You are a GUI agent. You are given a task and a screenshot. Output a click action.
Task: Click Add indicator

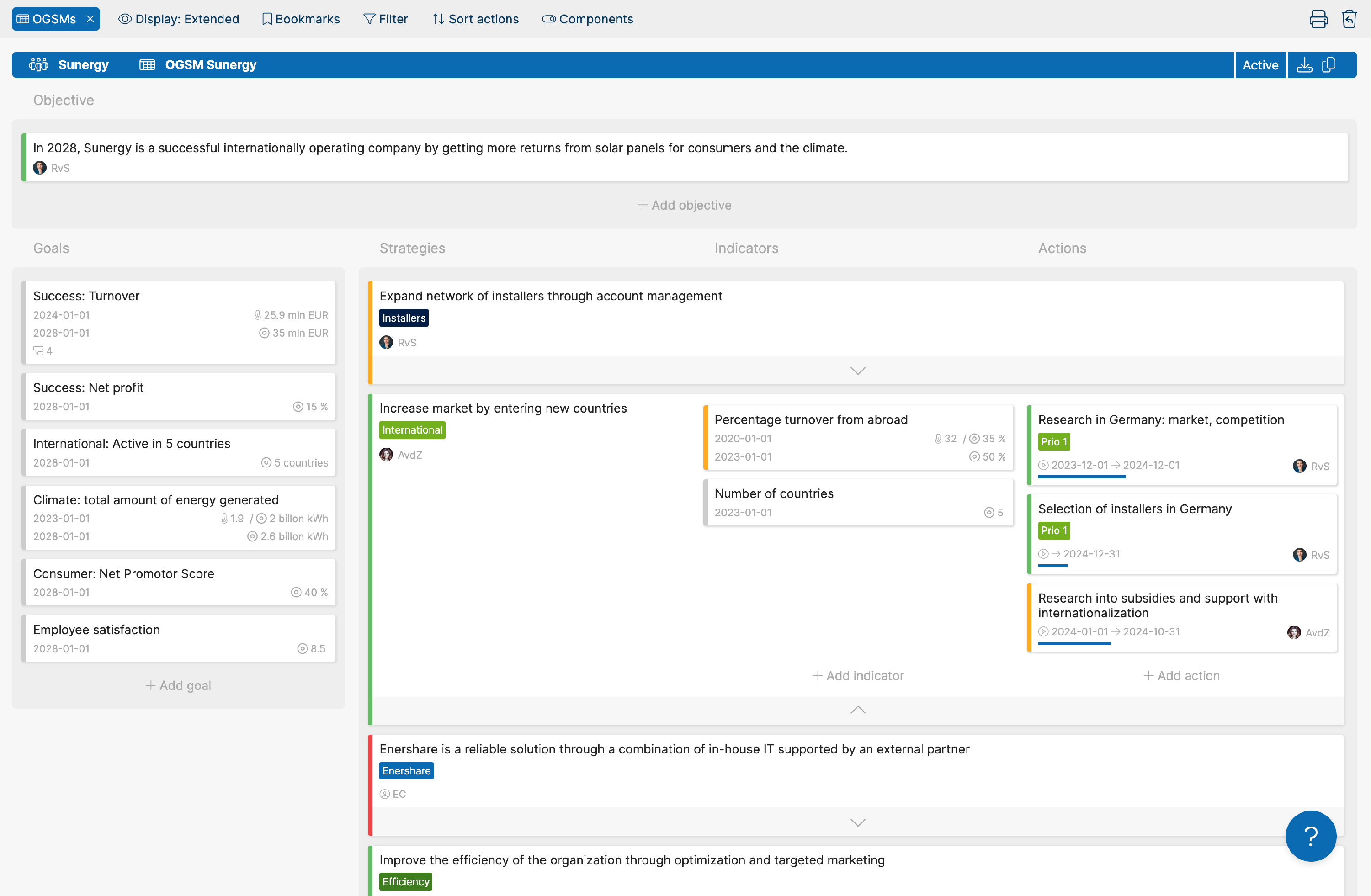click(858, 675)
